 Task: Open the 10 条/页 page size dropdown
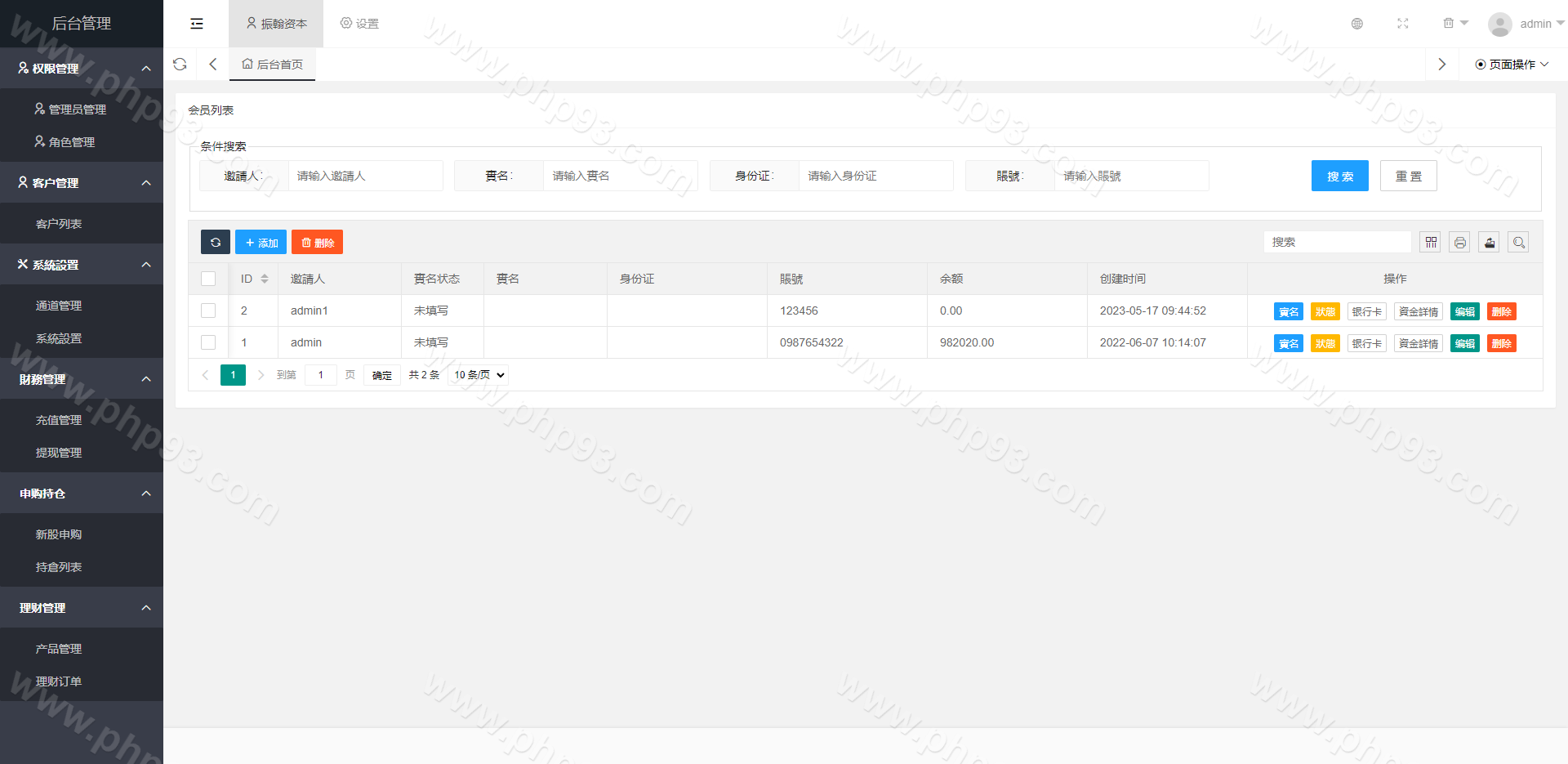[479, 375]
